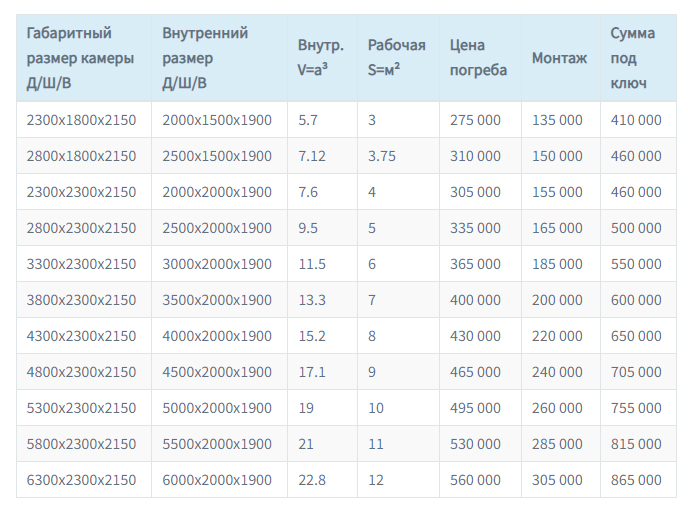Select the price cell '495 000'
Image resolution: width=688 pixels, height=510 pixels.
pos(480,408)
